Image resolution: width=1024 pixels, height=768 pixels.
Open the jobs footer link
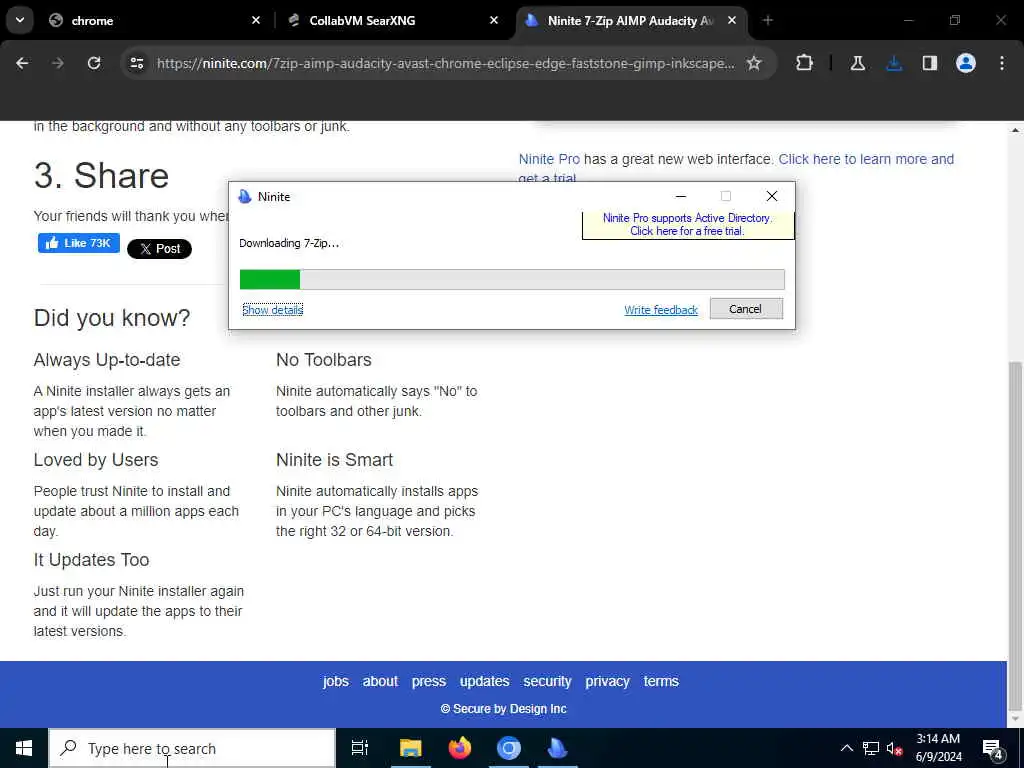336,681
